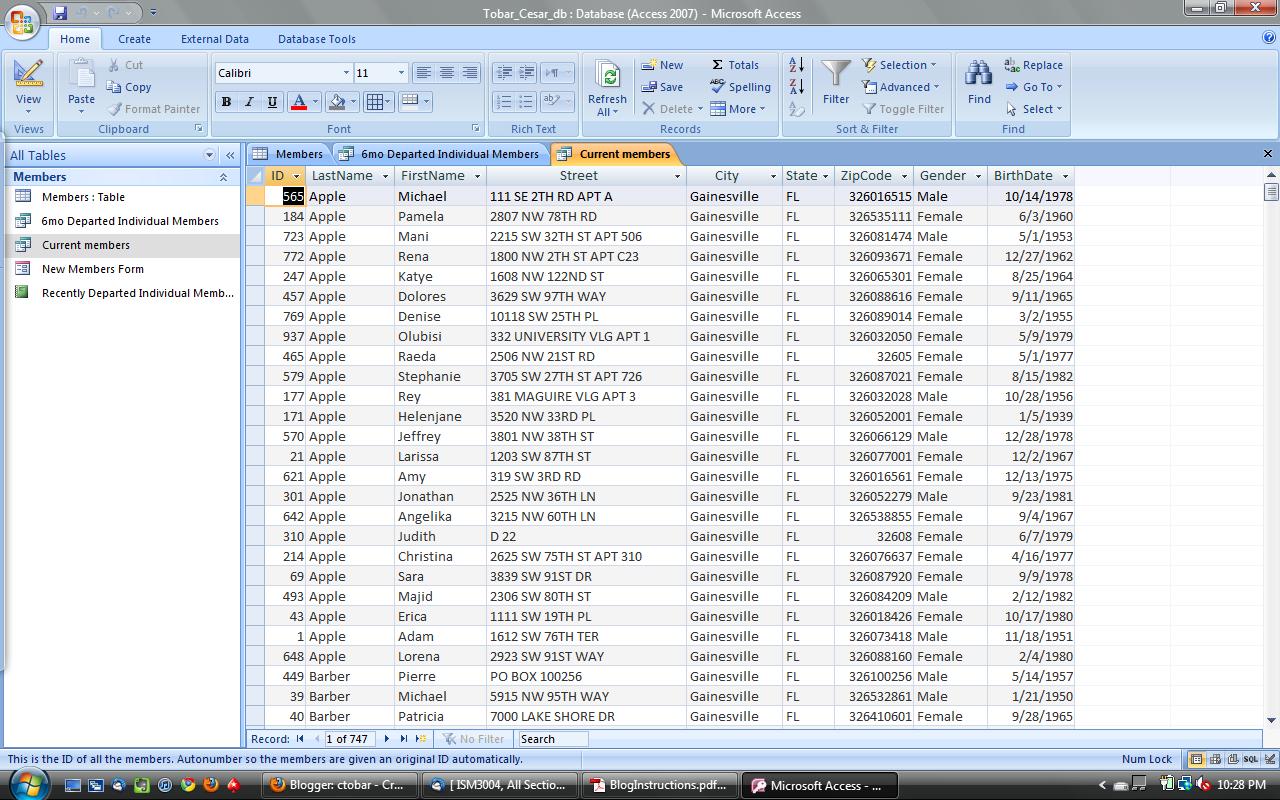Click the current record number field

point(348,739)
